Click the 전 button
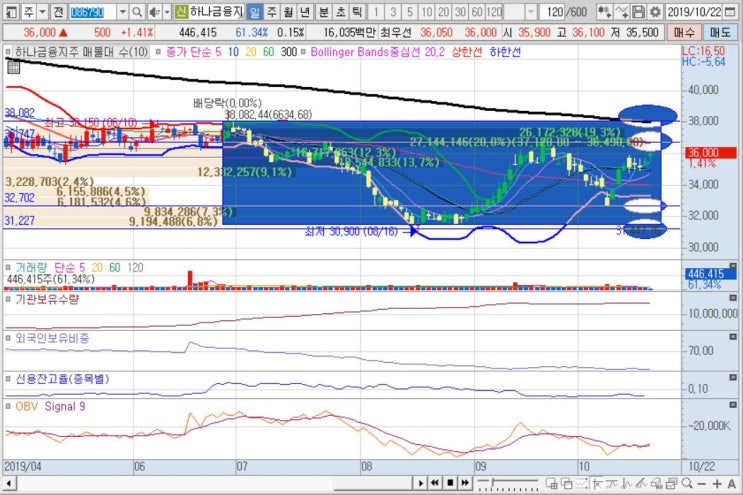Viewport: 743px width, 495px height. pyautogui.click(x=58, y=11)
